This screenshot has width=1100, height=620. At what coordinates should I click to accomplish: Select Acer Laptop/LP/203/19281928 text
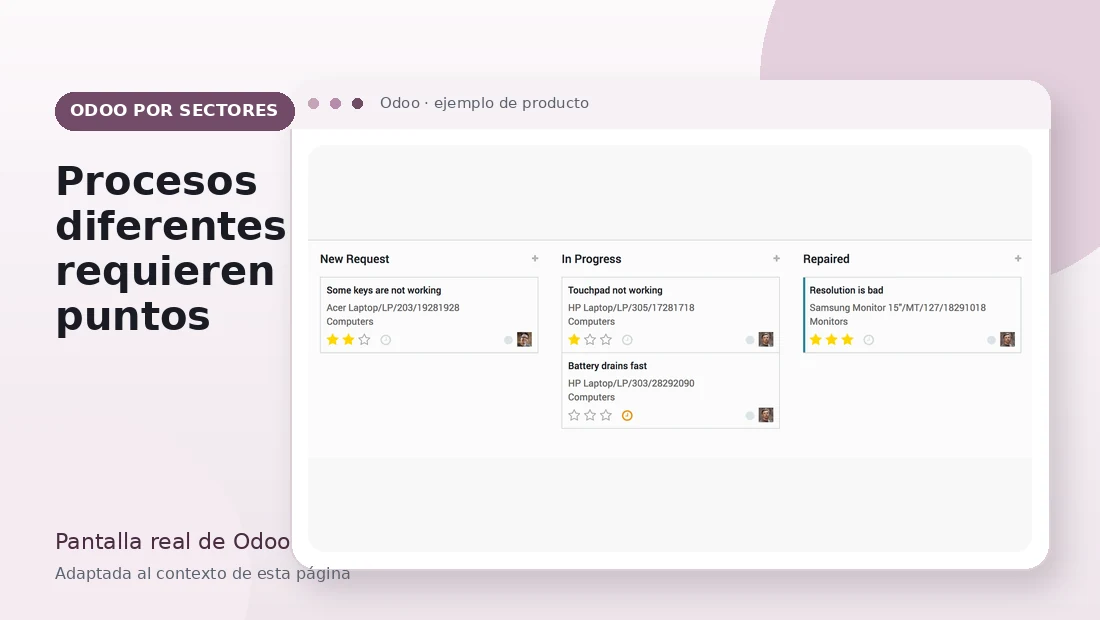[x=393, y=307]
